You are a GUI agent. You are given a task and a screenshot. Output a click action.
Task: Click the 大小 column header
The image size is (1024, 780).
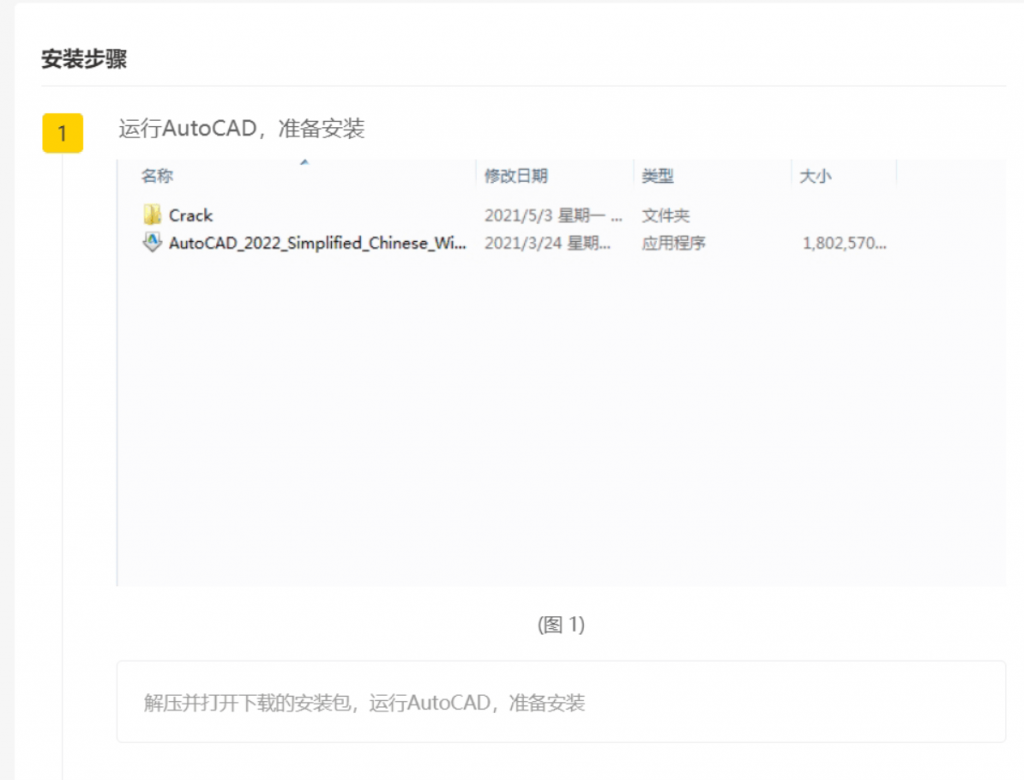coord(814,176)
